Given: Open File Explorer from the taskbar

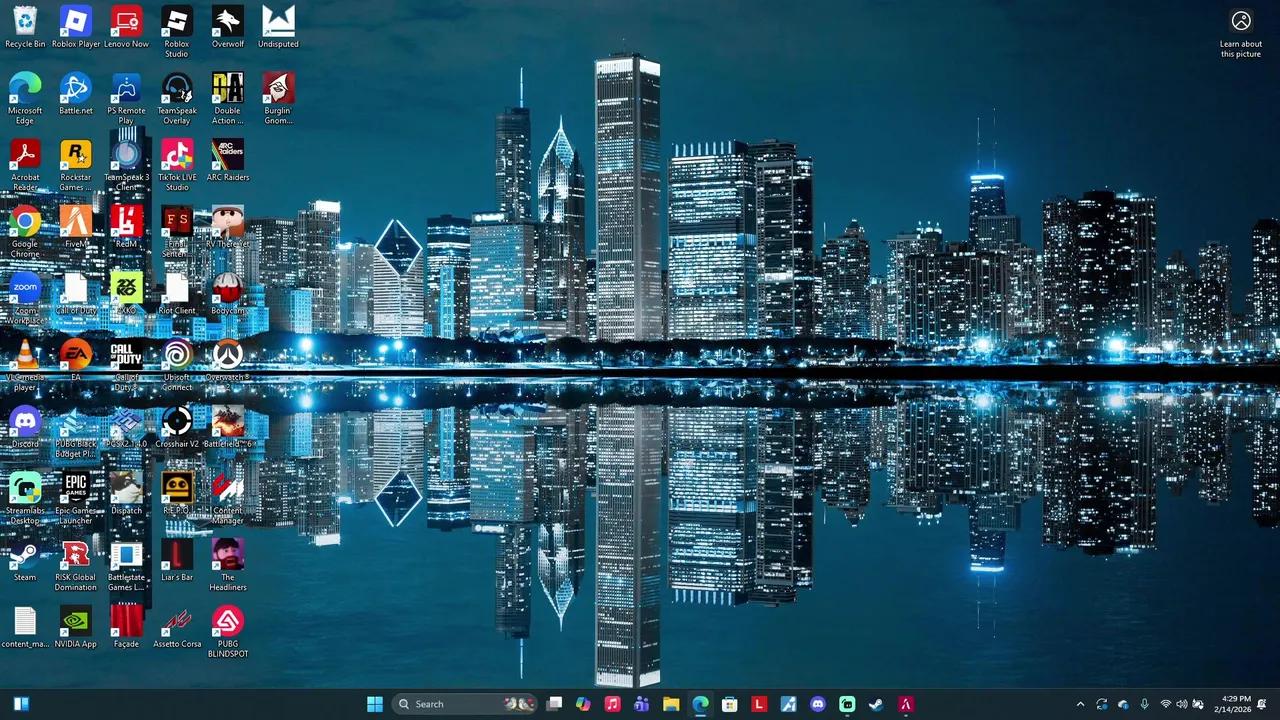Looking at the screenshot, I should coord(671,704).
